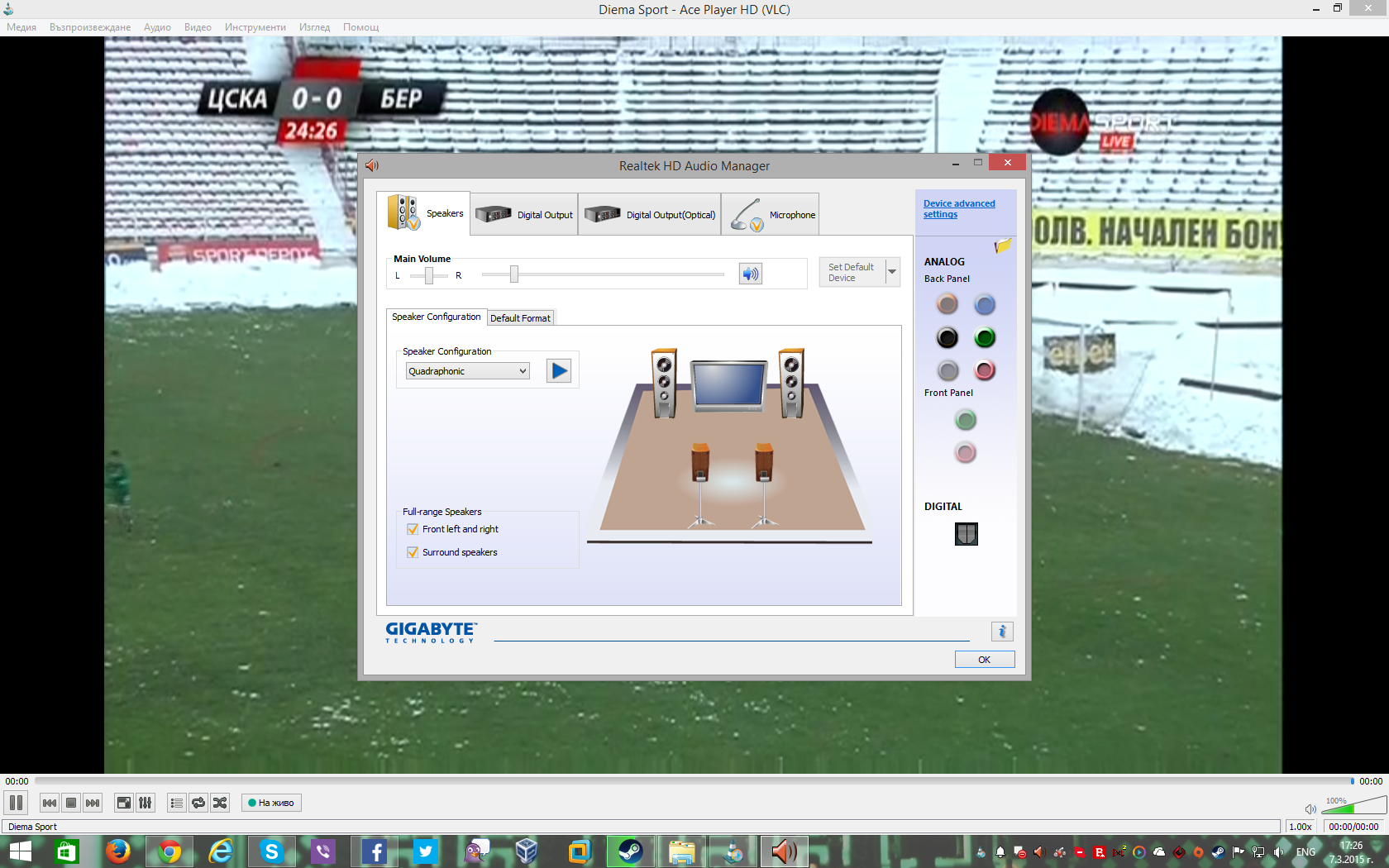Toggle the Surround speakers checkbox

pos(413,552)
